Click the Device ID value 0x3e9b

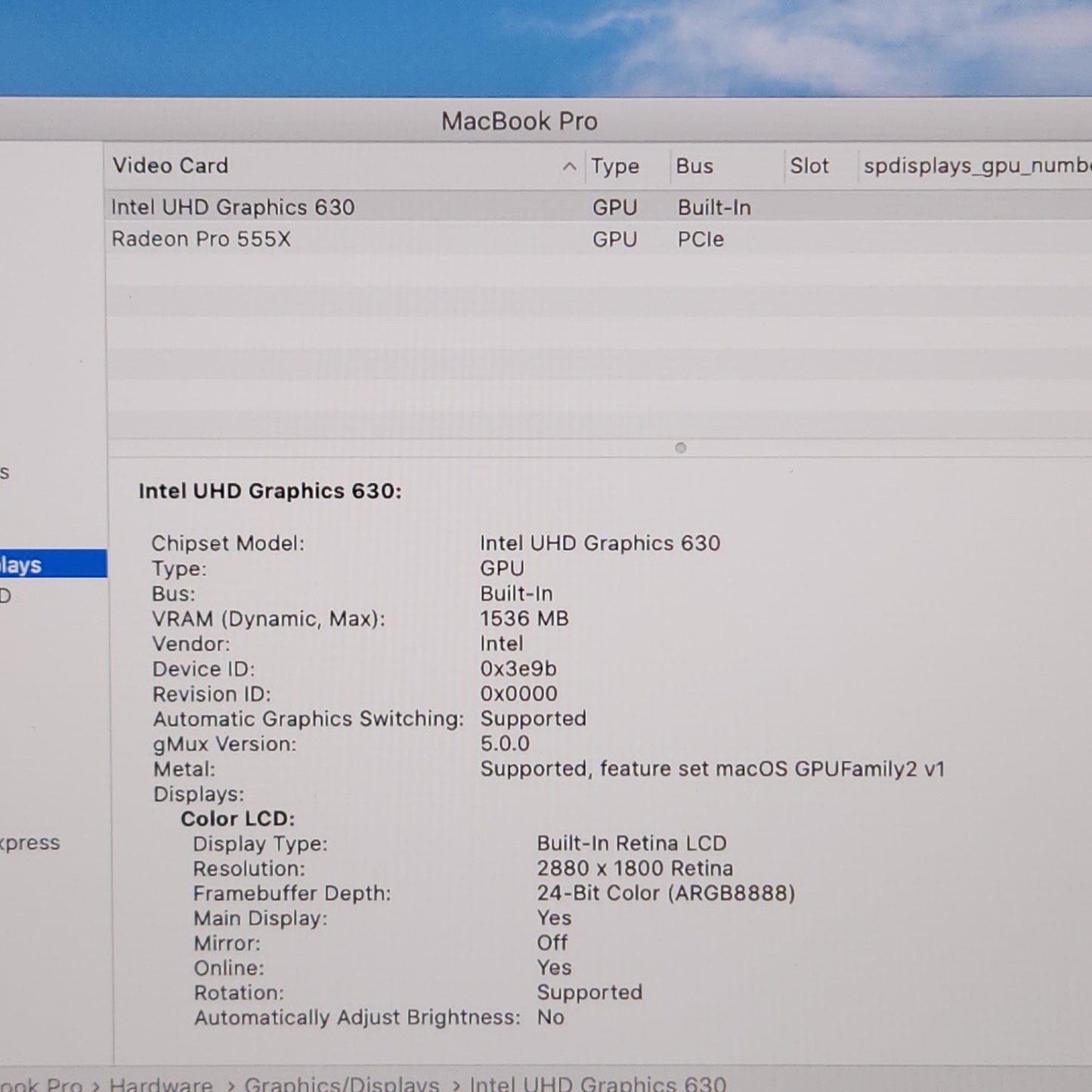click(518, 669)
